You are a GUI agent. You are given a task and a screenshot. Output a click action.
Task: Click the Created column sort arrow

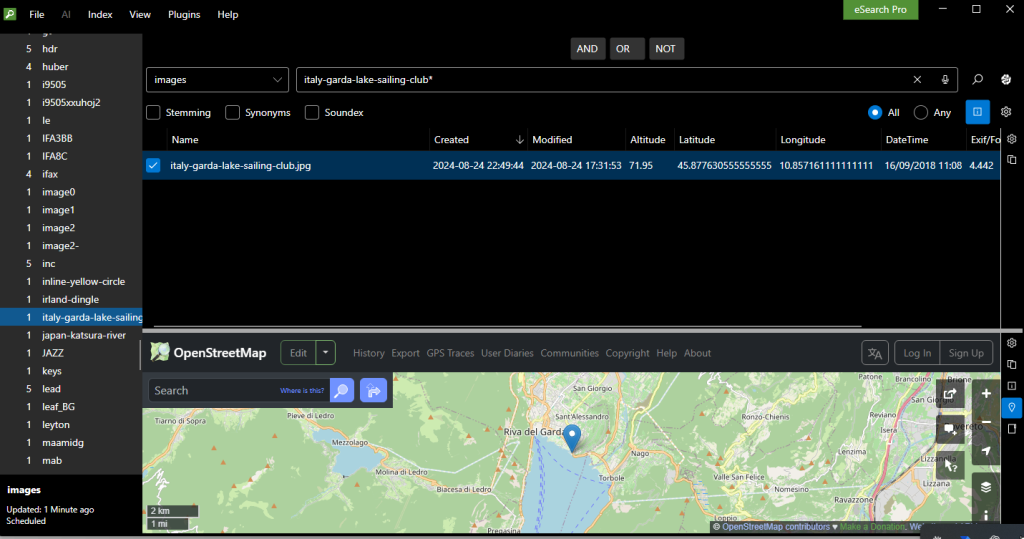(x=519, y=140)
